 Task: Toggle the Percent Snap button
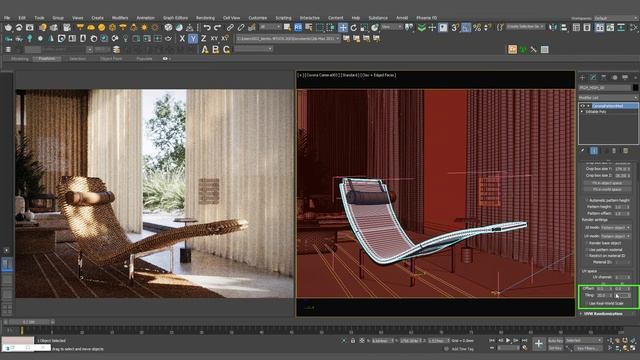(x=476, y=27)
